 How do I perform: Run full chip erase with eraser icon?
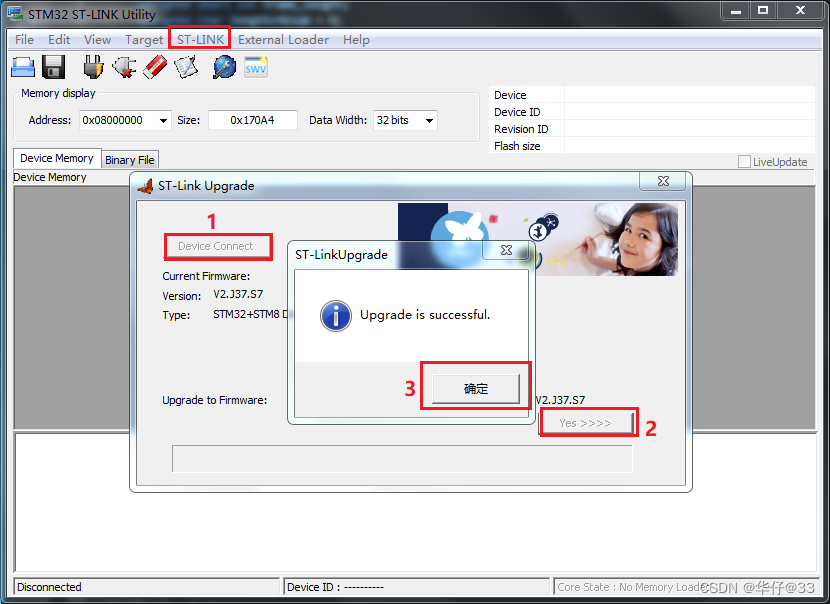tap(155, 68)
